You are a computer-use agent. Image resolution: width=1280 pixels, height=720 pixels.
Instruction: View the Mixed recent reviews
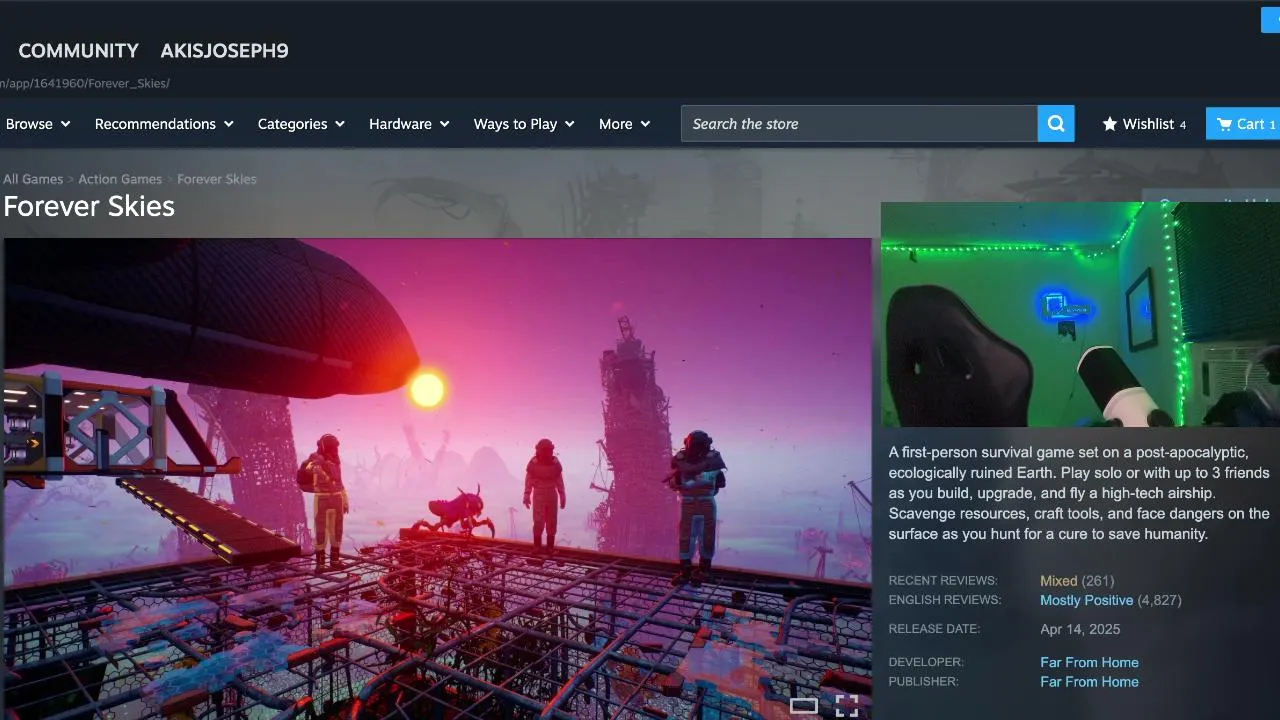(1059, 581)
